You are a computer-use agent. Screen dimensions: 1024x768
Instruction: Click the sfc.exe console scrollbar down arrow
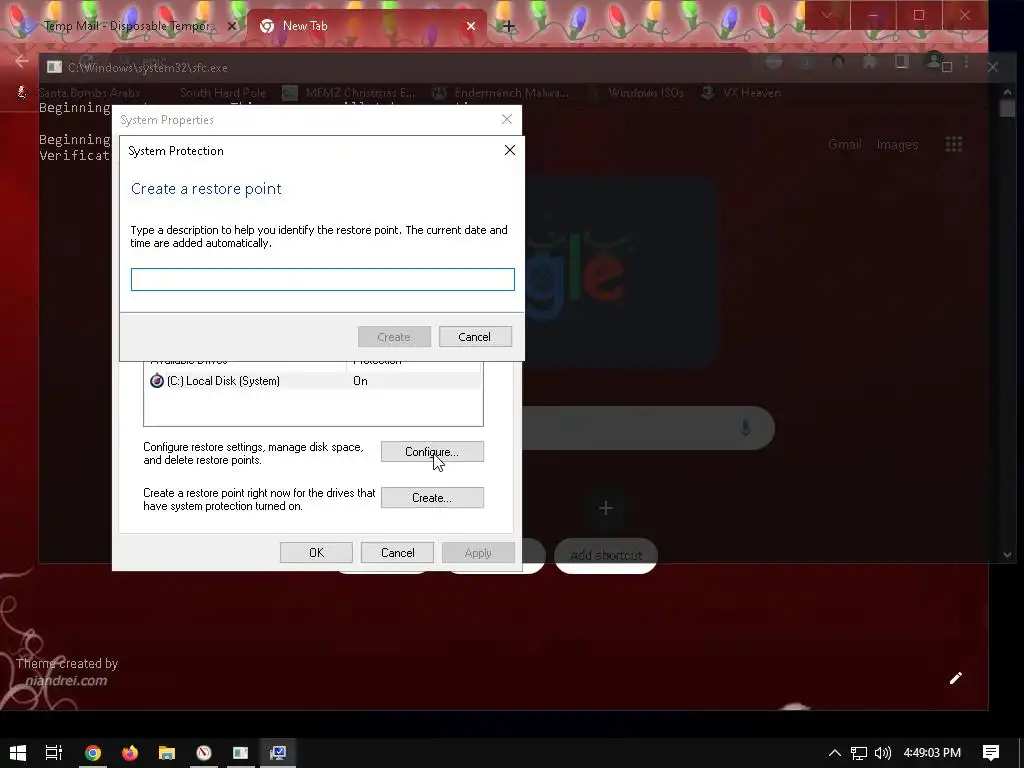pyautogui.click(x=1007, y=555)
